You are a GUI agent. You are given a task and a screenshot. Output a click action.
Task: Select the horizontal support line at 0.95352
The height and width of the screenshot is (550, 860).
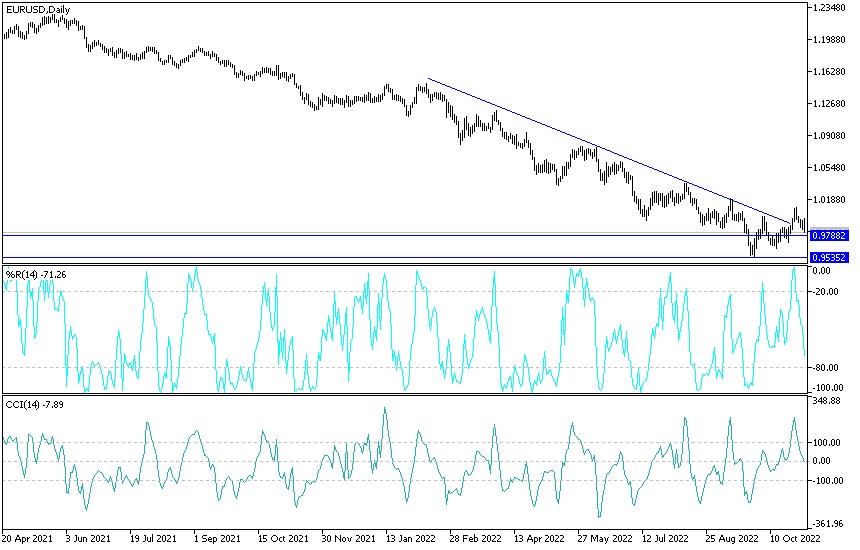click(405, 258)
